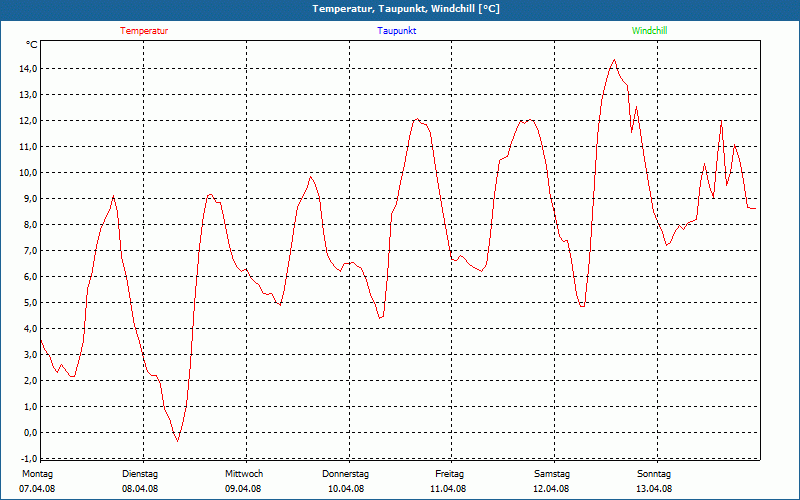
Task: Click the 7,0 y-axis value
Action: tap(30, 251)
